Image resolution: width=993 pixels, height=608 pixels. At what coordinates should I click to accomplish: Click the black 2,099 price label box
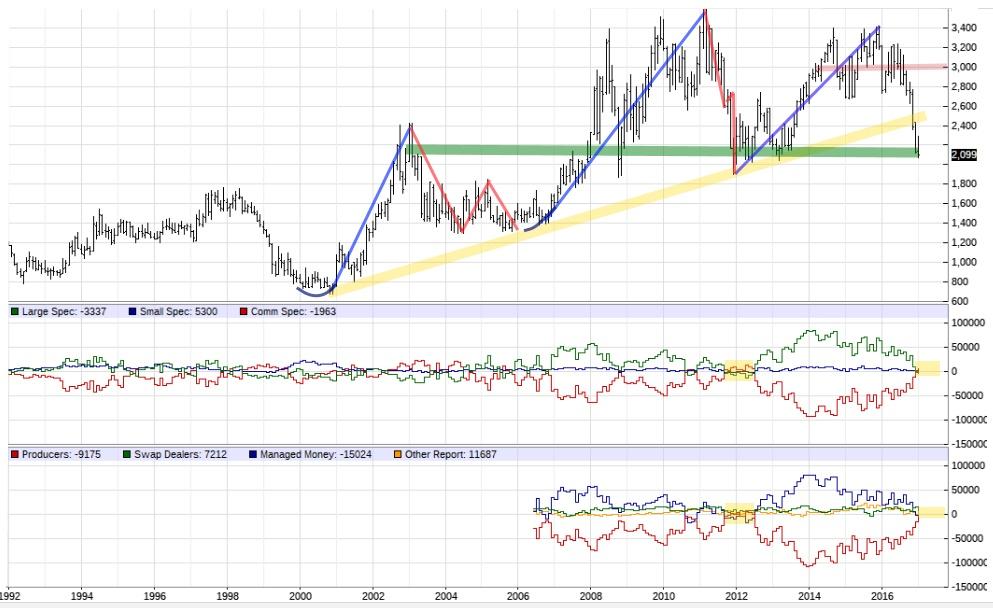coord(963,156)
